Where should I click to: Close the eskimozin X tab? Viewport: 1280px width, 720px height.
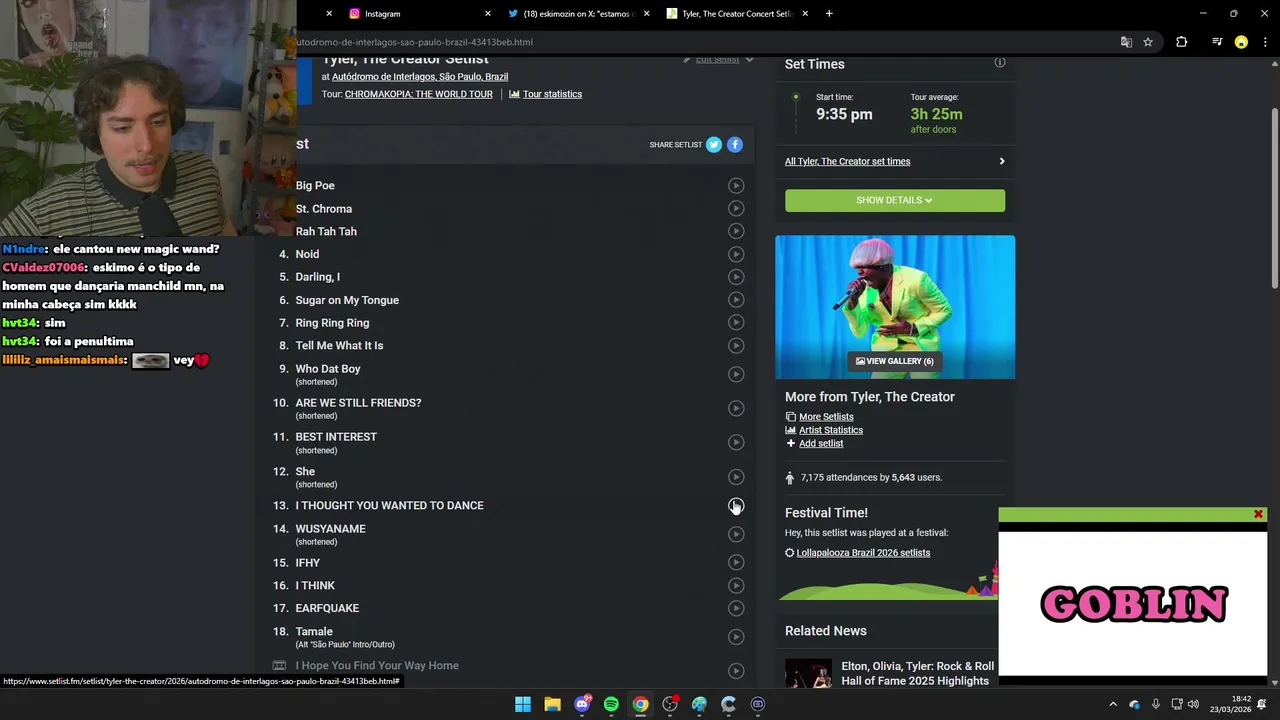646,14
